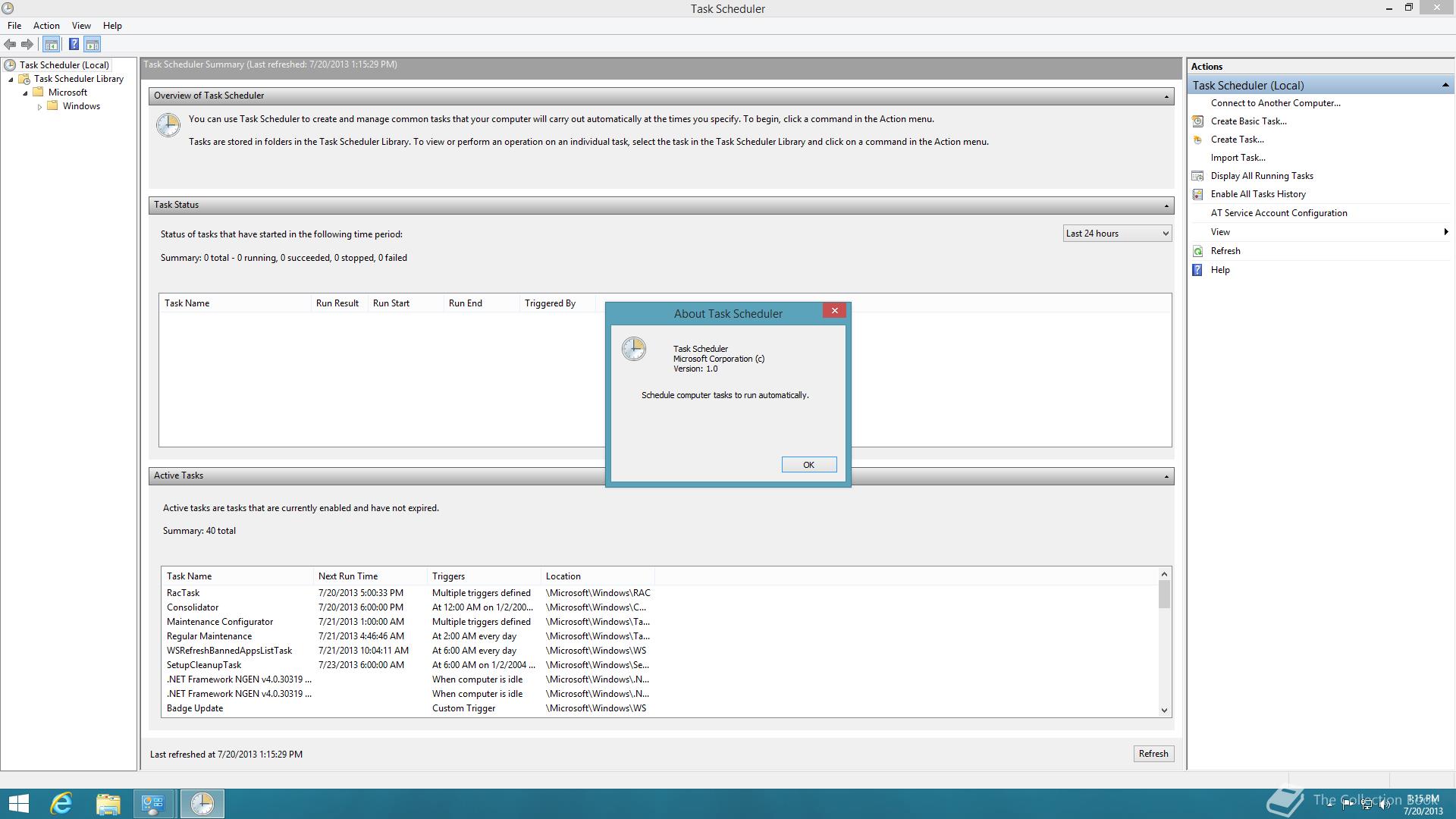Click the clock icon in About dialog

click(634, 349)
